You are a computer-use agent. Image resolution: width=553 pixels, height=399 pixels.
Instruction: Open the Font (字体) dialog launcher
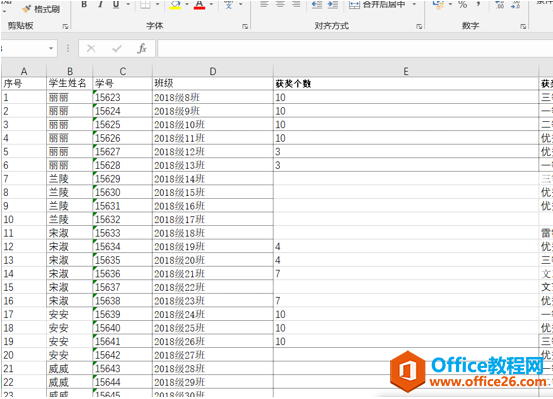pyautogui.click(x=245, y=26)
